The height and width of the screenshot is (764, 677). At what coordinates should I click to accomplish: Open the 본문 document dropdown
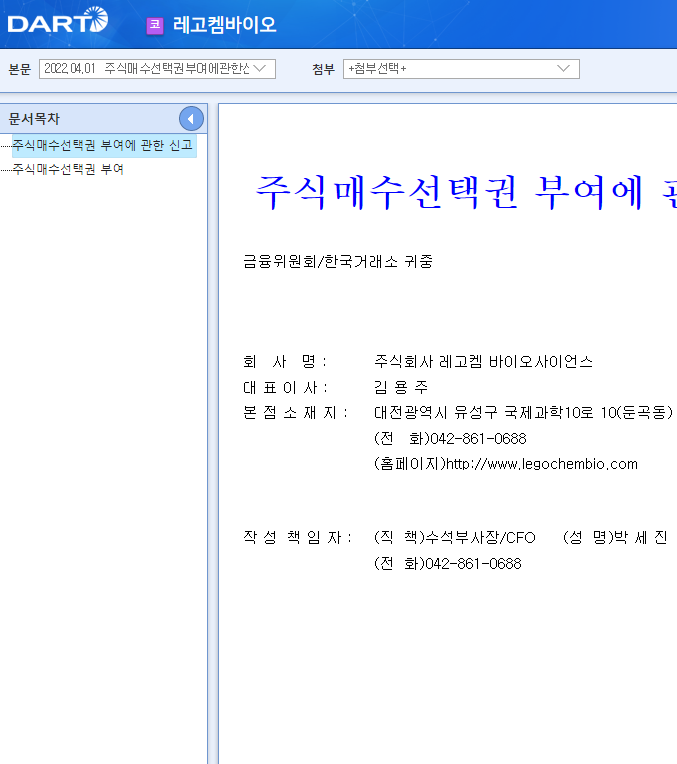coord(157,69)
